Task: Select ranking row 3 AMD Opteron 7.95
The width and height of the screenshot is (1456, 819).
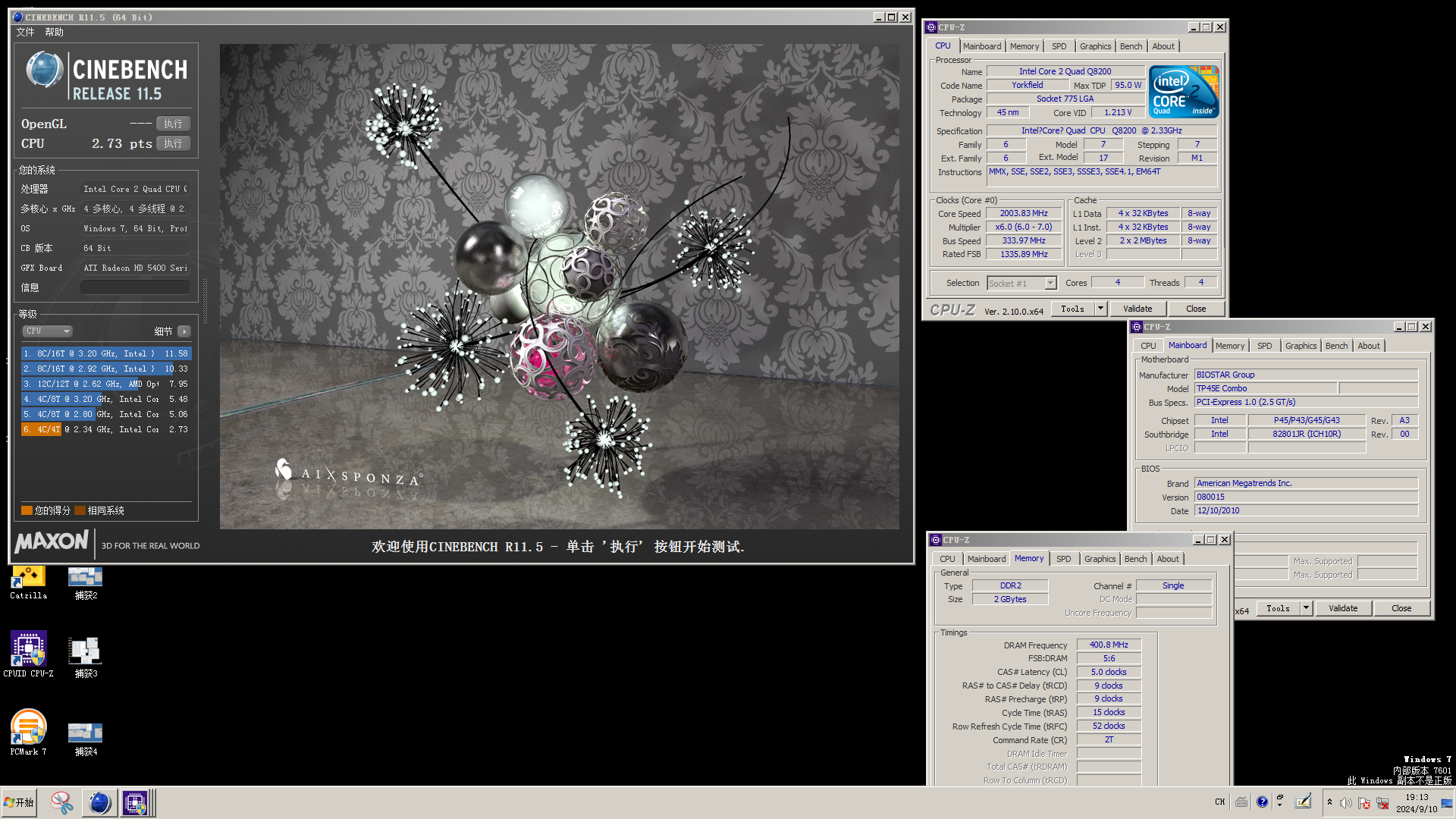Action: click(x=106, y=384)
